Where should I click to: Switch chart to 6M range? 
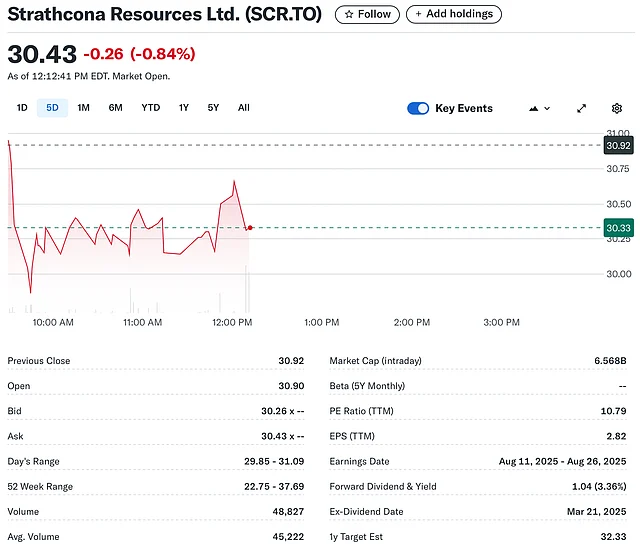116,108
